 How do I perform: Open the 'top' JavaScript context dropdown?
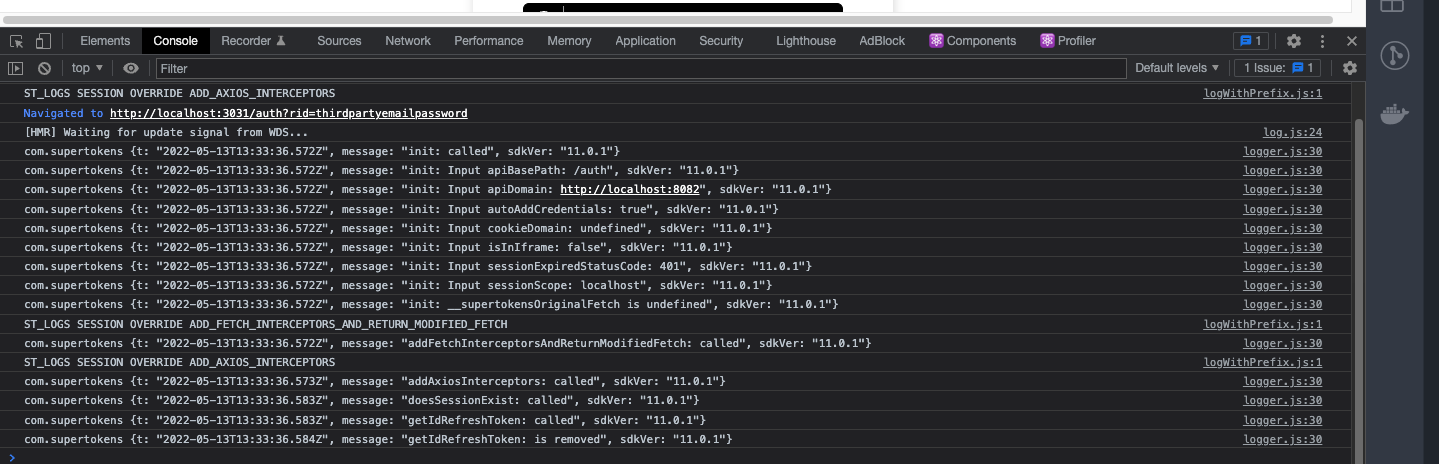pyautogui.click(x=87, y=68)
